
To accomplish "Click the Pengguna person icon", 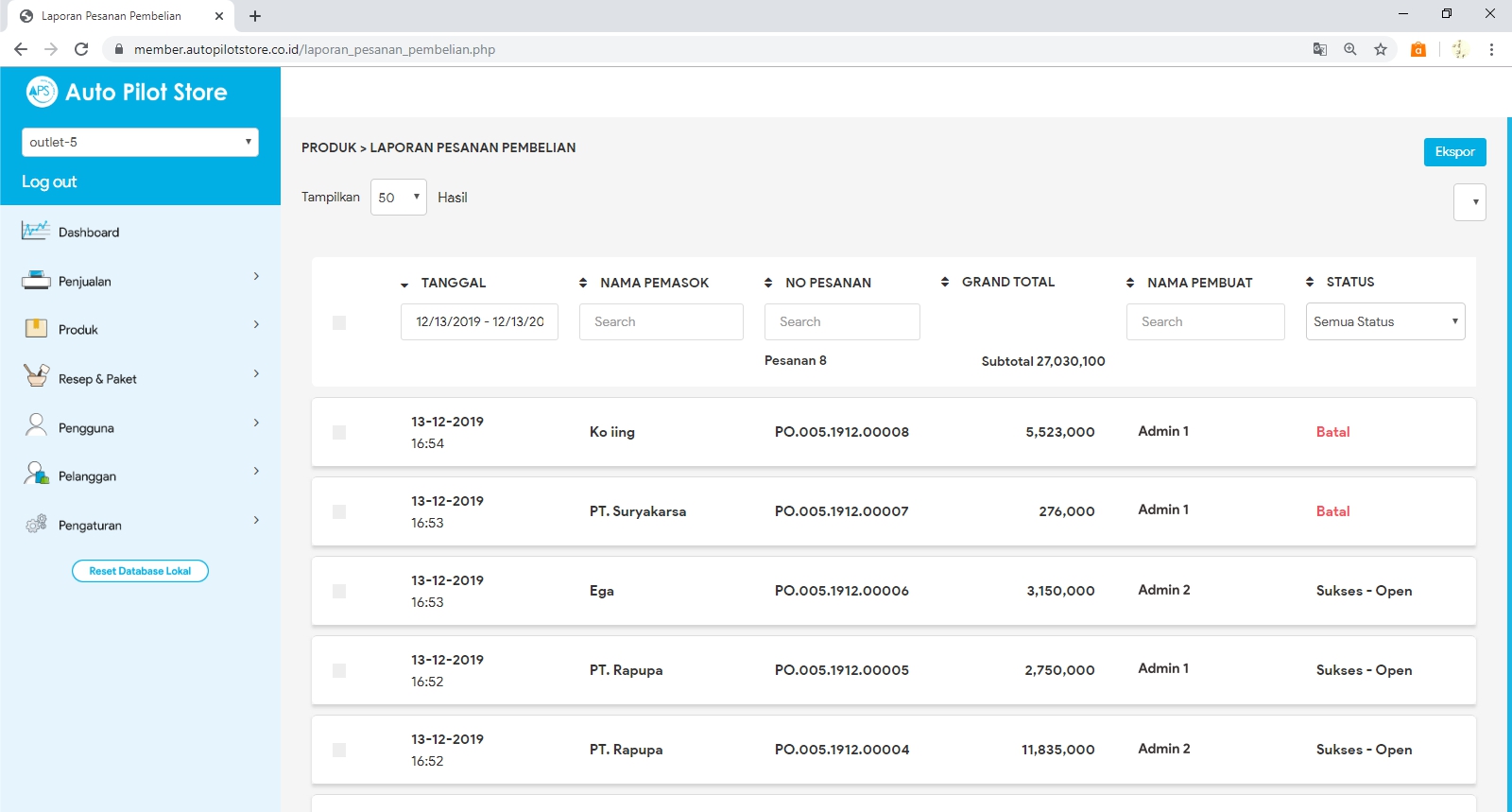I will point(36,426).
